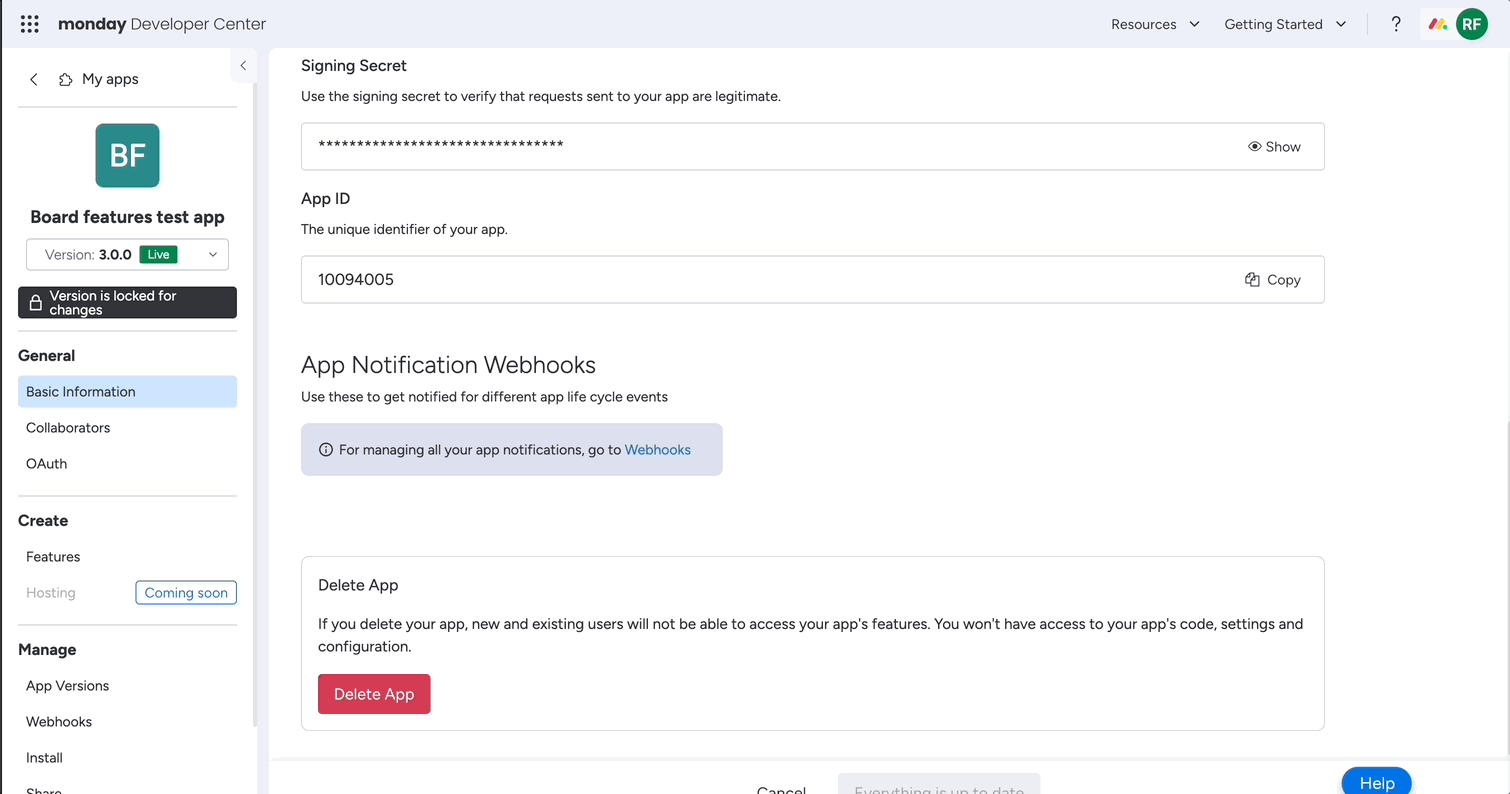Collapse the left sidebar panel

point(243,66)
